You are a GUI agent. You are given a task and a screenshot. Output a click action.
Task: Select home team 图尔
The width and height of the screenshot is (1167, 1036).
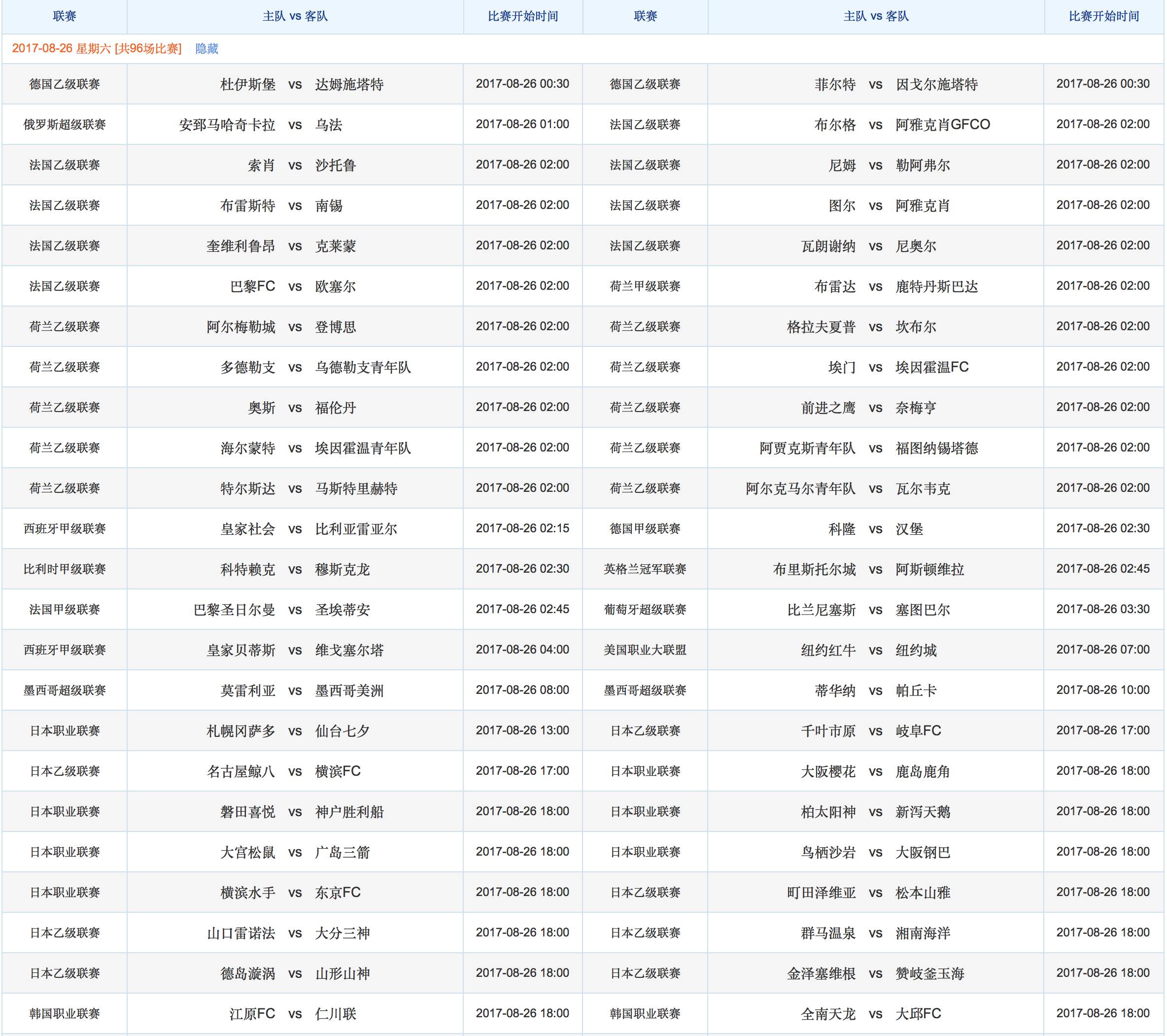tap(842, 206)
